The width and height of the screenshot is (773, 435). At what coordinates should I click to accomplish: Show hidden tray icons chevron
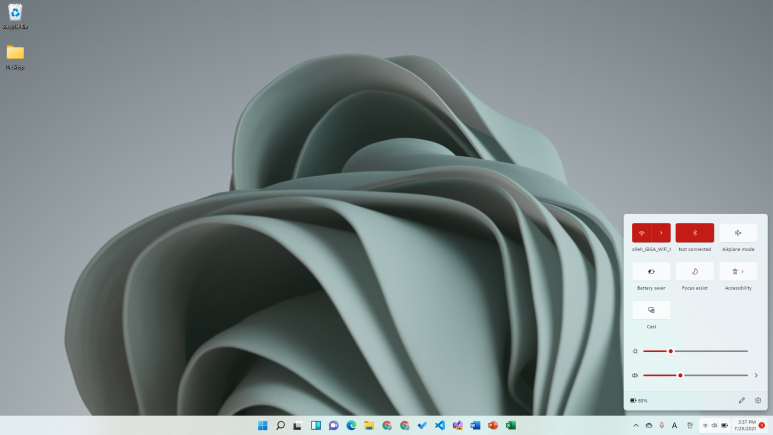(x=636, y=425)
